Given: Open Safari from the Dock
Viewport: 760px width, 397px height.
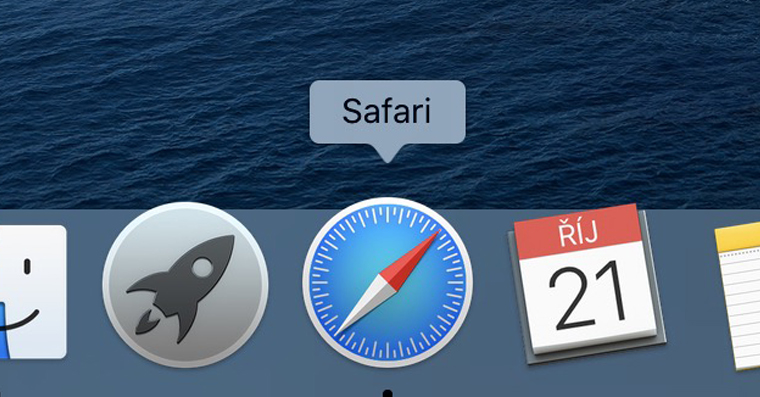Looking at the screenshot, I should click(x=387, y=282).
